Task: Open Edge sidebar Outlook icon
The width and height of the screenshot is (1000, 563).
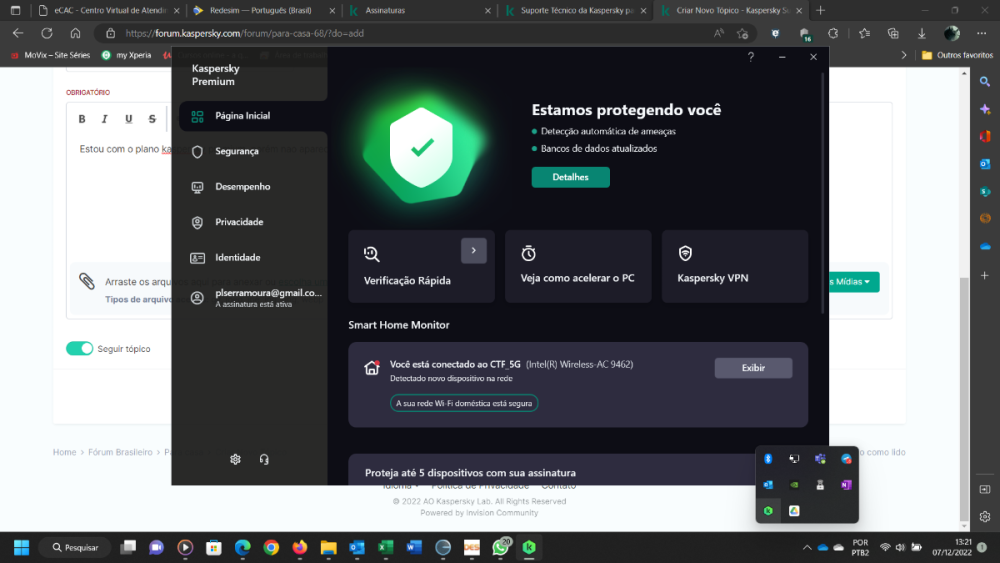Action: pyautogui.click(x=985, y=164)
